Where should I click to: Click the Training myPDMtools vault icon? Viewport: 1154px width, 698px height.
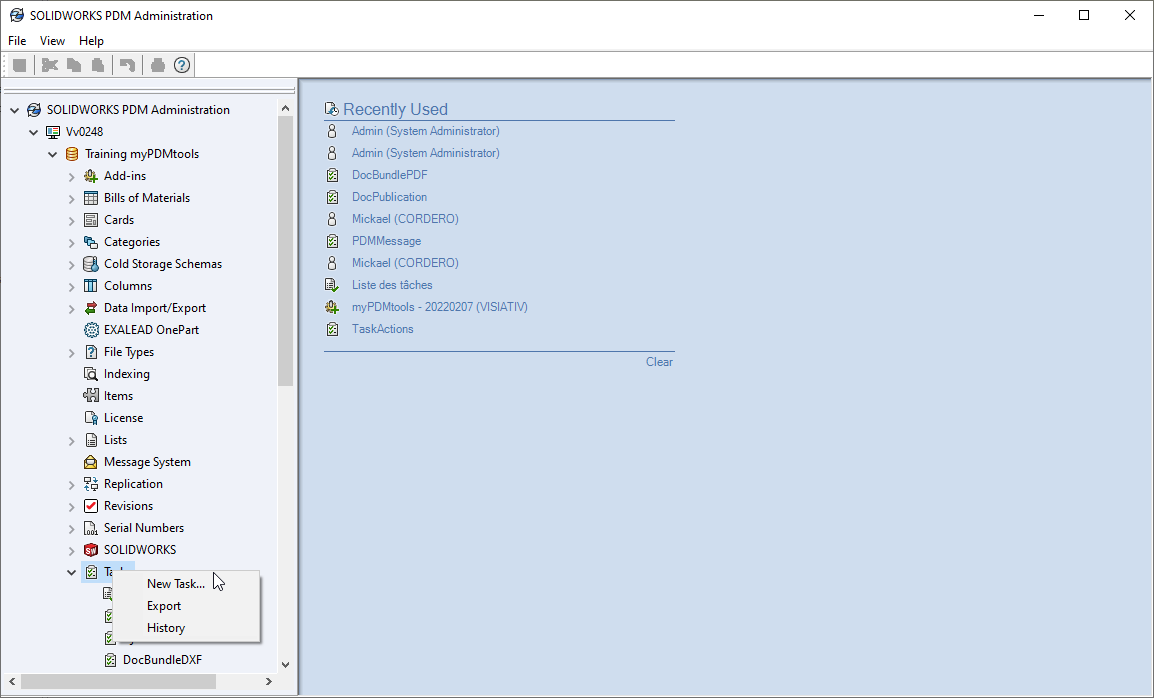[72, 154]
